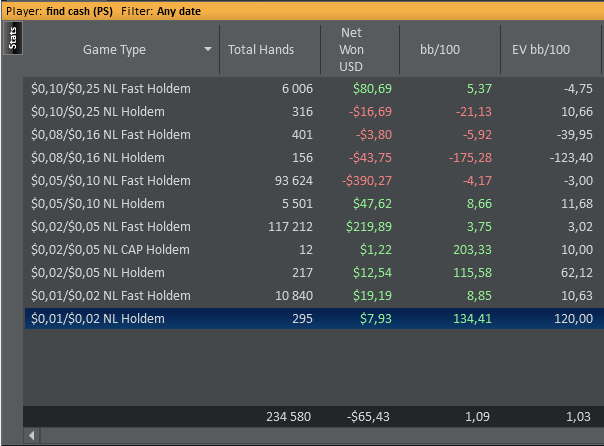Sort by the Game Type column header
This screenshot has height=446, width=604.
coord(114,49)
